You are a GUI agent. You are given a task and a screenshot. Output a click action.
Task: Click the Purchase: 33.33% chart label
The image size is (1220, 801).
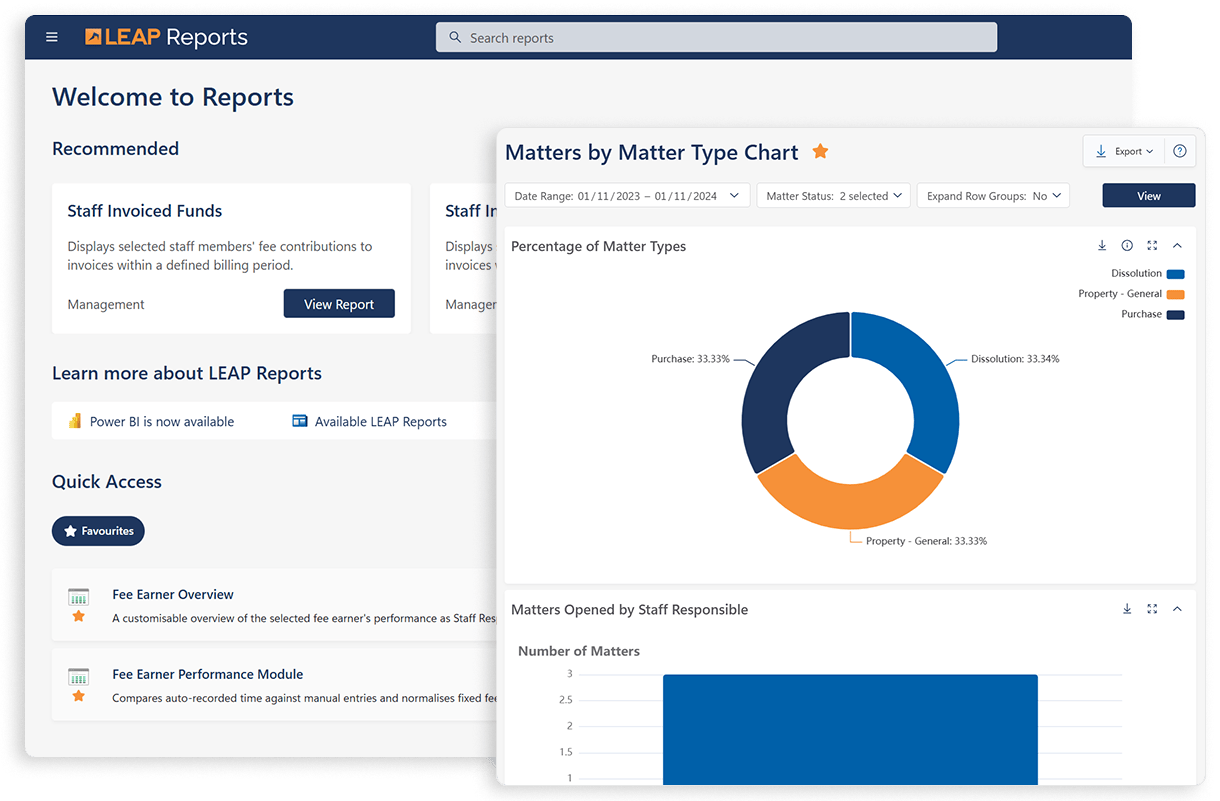click(690, 359)
